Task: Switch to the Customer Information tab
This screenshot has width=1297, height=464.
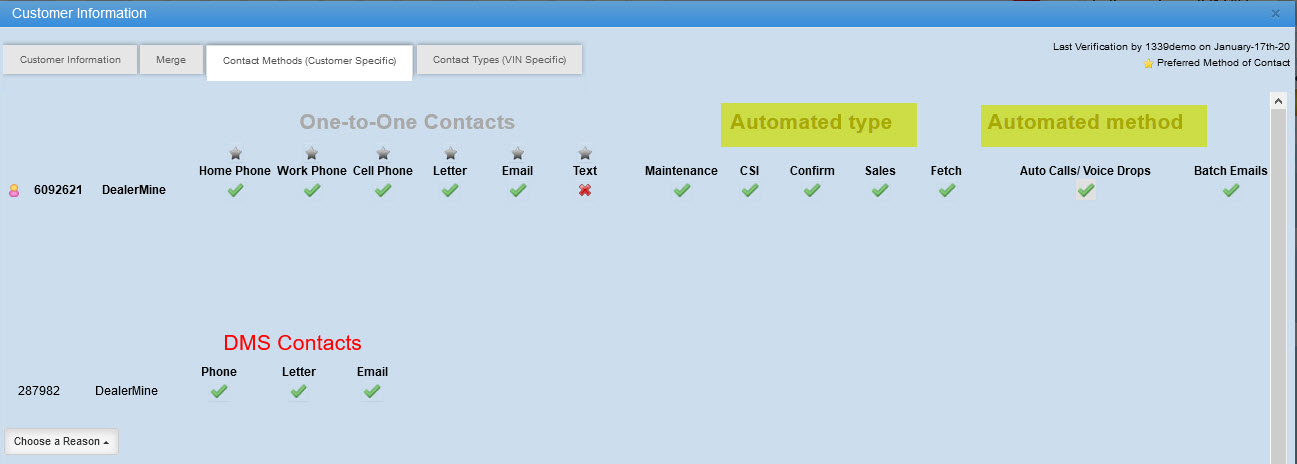Action: coord(70,60)
